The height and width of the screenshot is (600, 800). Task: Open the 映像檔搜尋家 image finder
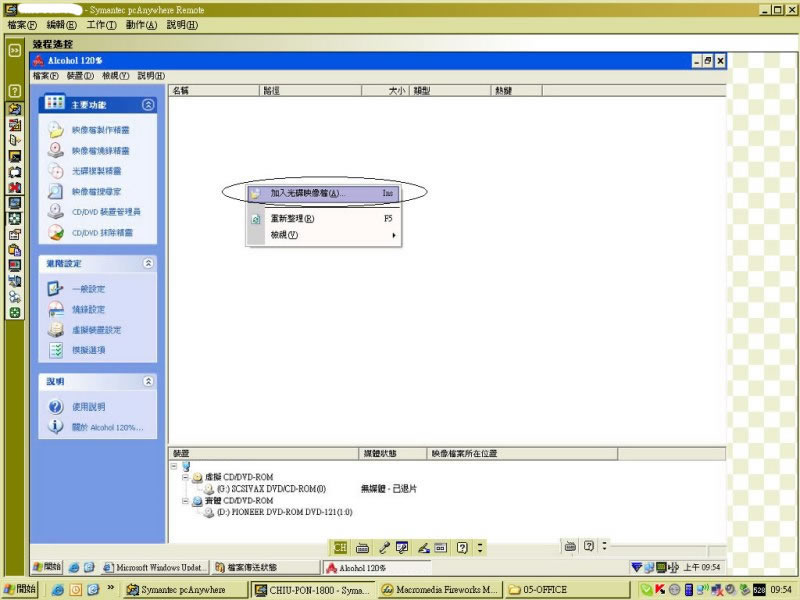(96, 191)
